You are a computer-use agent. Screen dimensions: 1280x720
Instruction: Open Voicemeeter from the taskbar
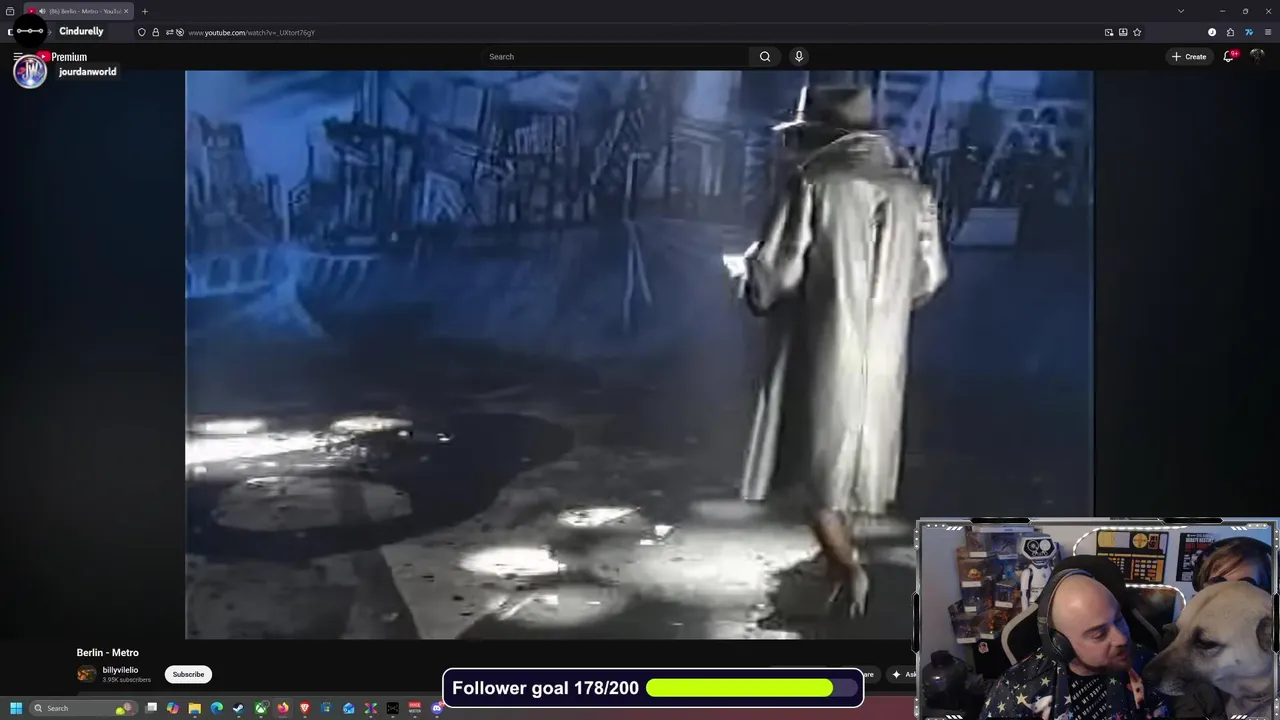[x=415, y=708]
